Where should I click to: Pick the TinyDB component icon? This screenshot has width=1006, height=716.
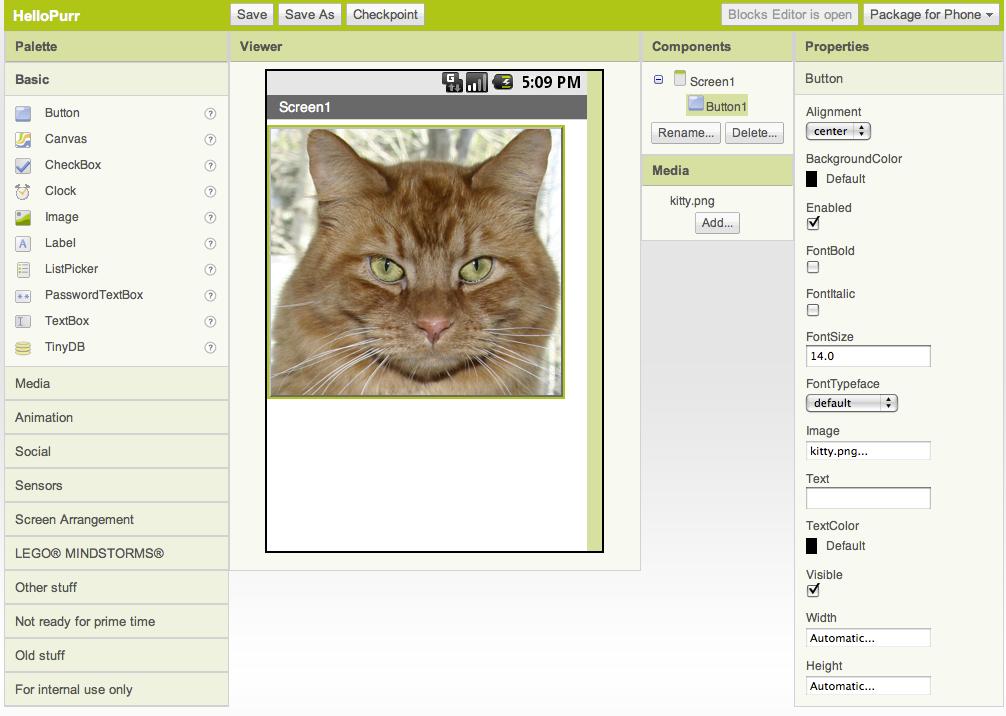click(x=23, y=347)
